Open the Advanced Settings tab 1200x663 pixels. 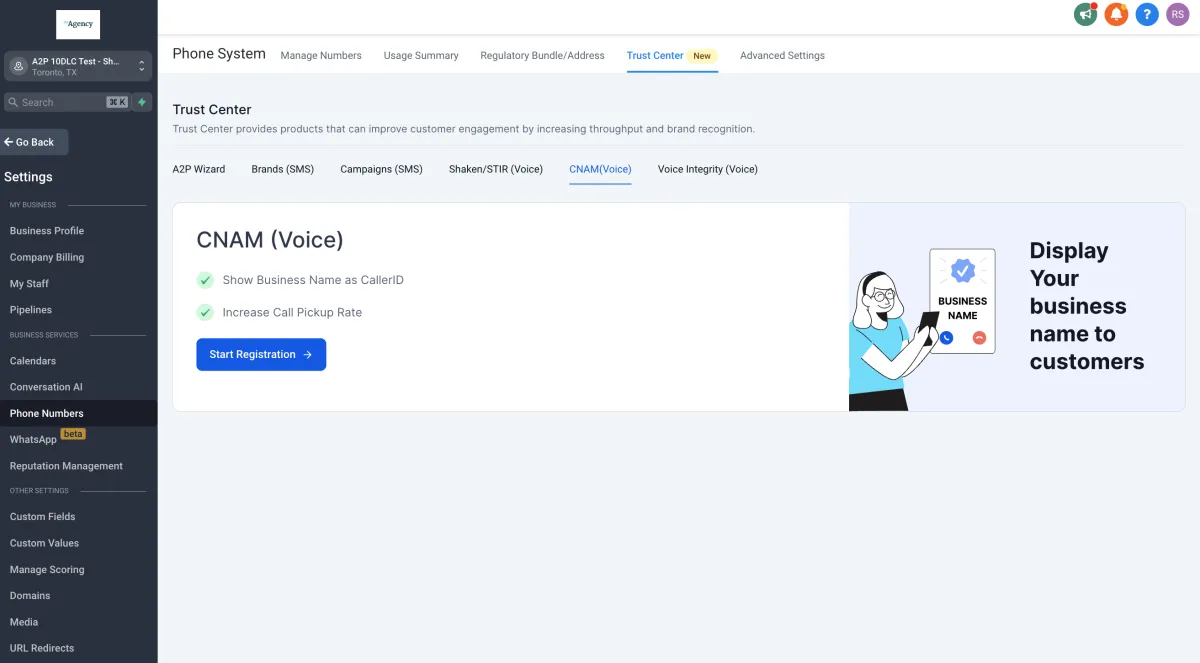tap(782, 56)
